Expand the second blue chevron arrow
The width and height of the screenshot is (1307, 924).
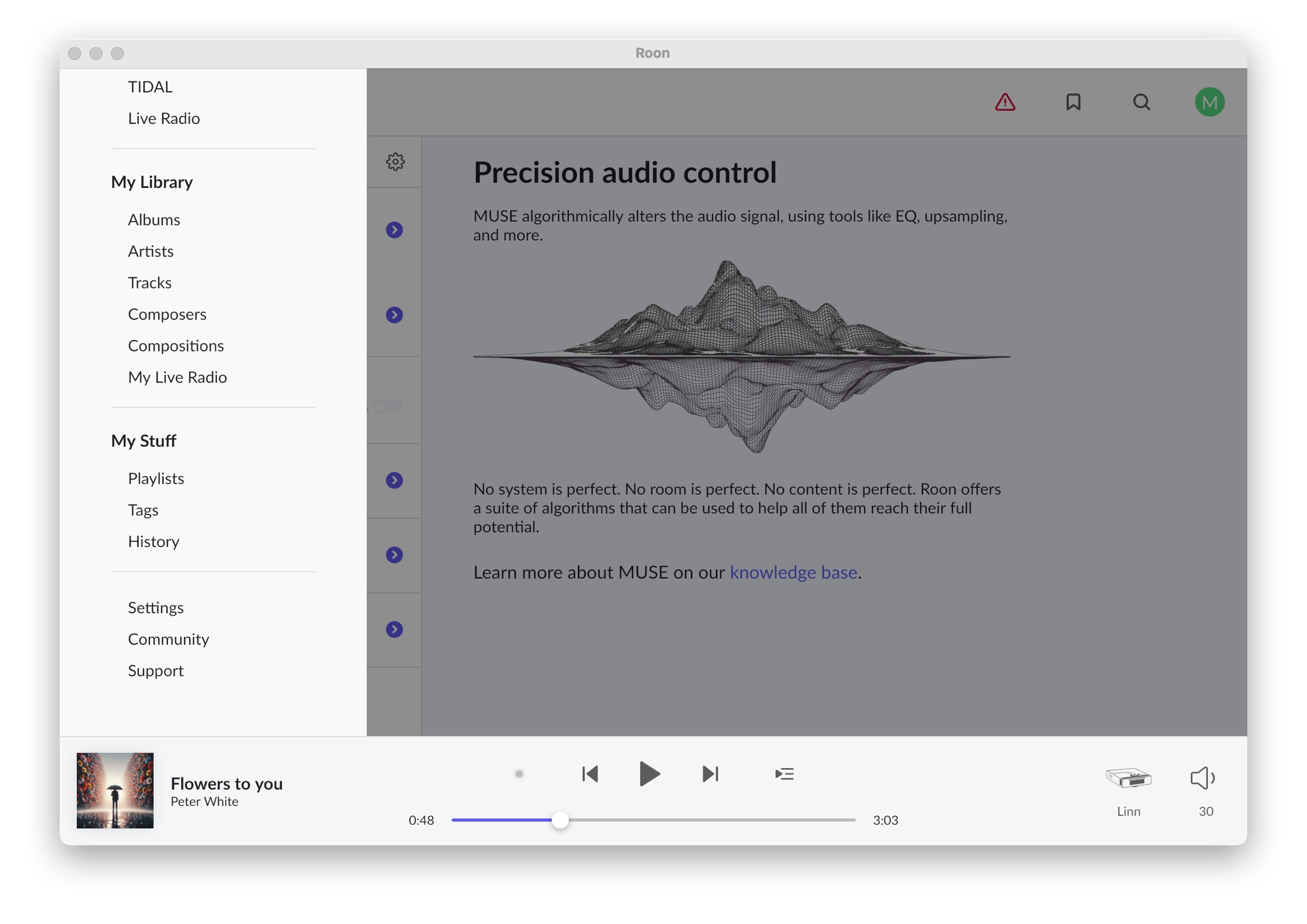coord(394,315)
